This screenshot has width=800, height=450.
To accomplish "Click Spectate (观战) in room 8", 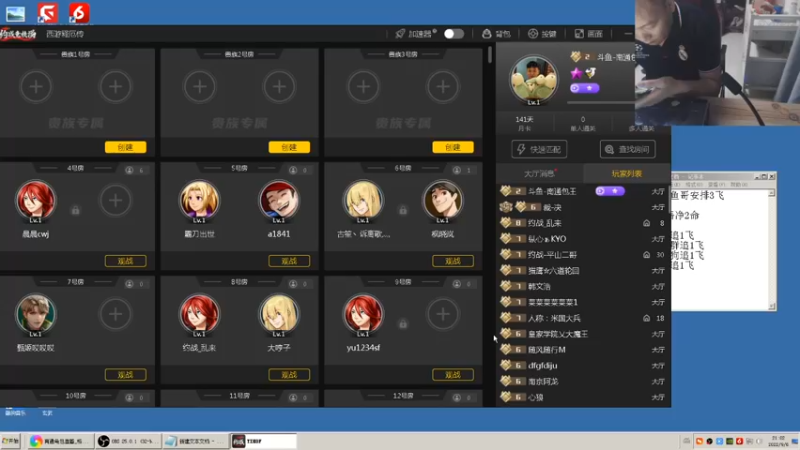I will pos(289,374).
